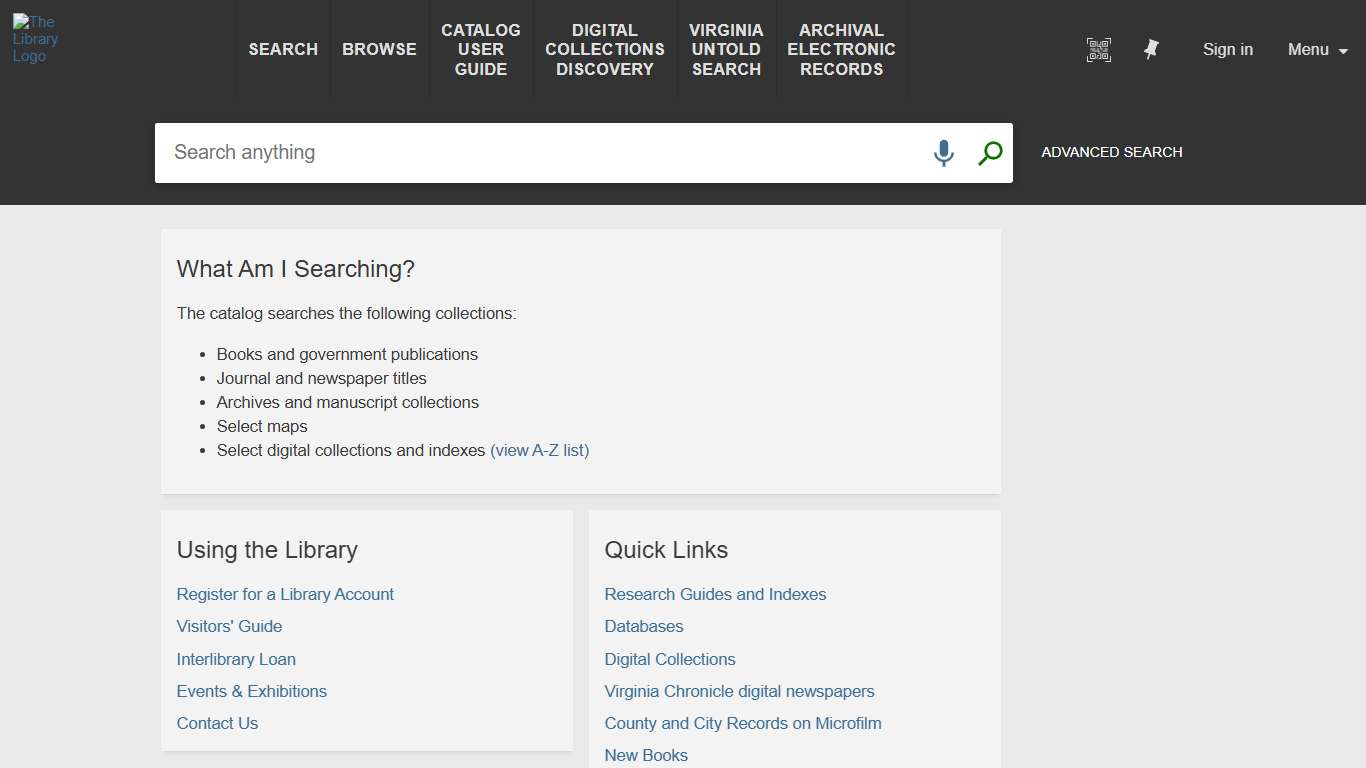Viewport: 1366px width, 768px height.
Task: Switch to CATALOG USER GUIDE
Action: tap(481, 49)
